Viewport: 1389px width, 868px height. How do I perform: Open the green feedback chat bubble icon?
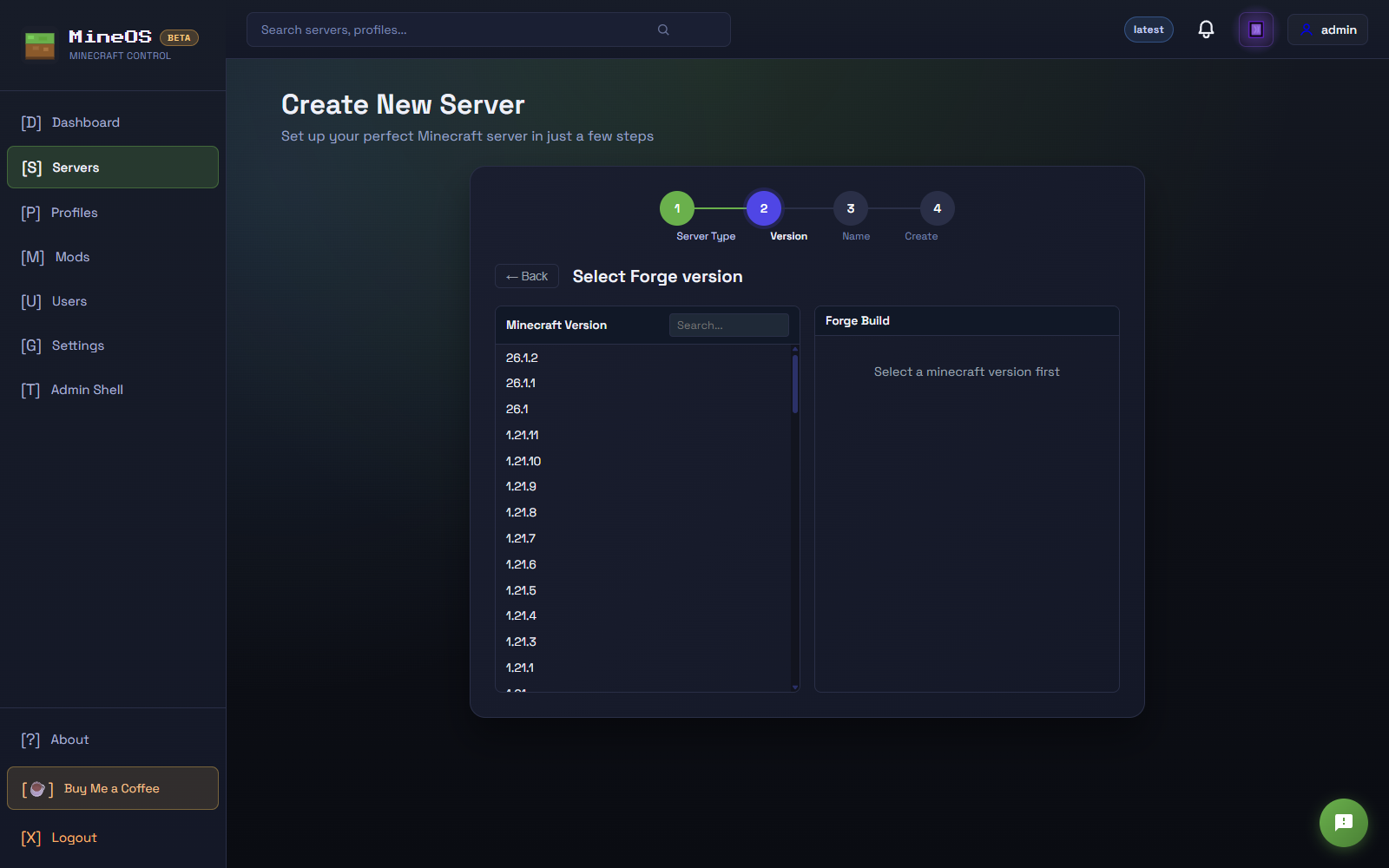click(1343, 823)
